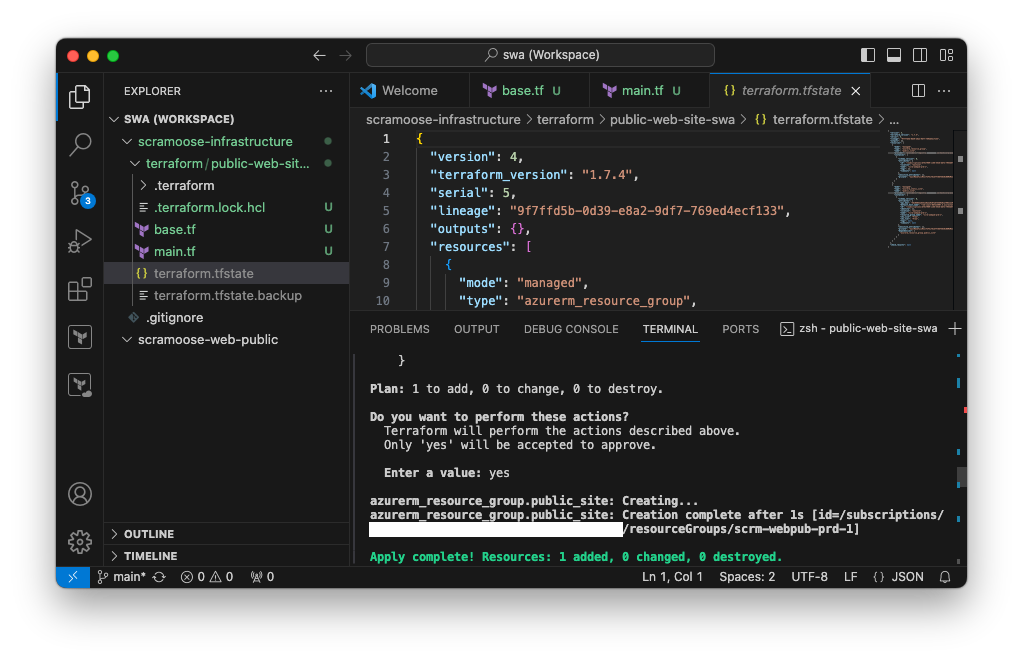Viewport: 1023px width, 662px height.
Task: Open the OUTPUT panel tab
Action: (476, 329)
